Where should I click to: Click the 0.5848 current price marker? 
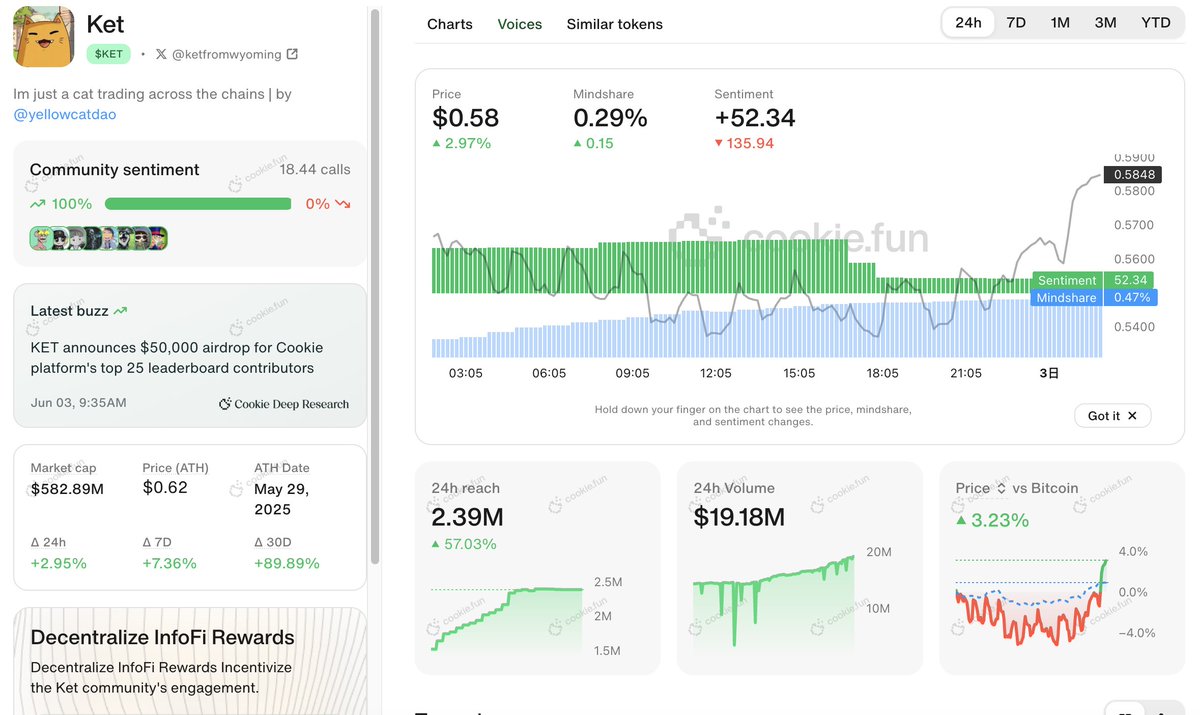(1134, 175)
